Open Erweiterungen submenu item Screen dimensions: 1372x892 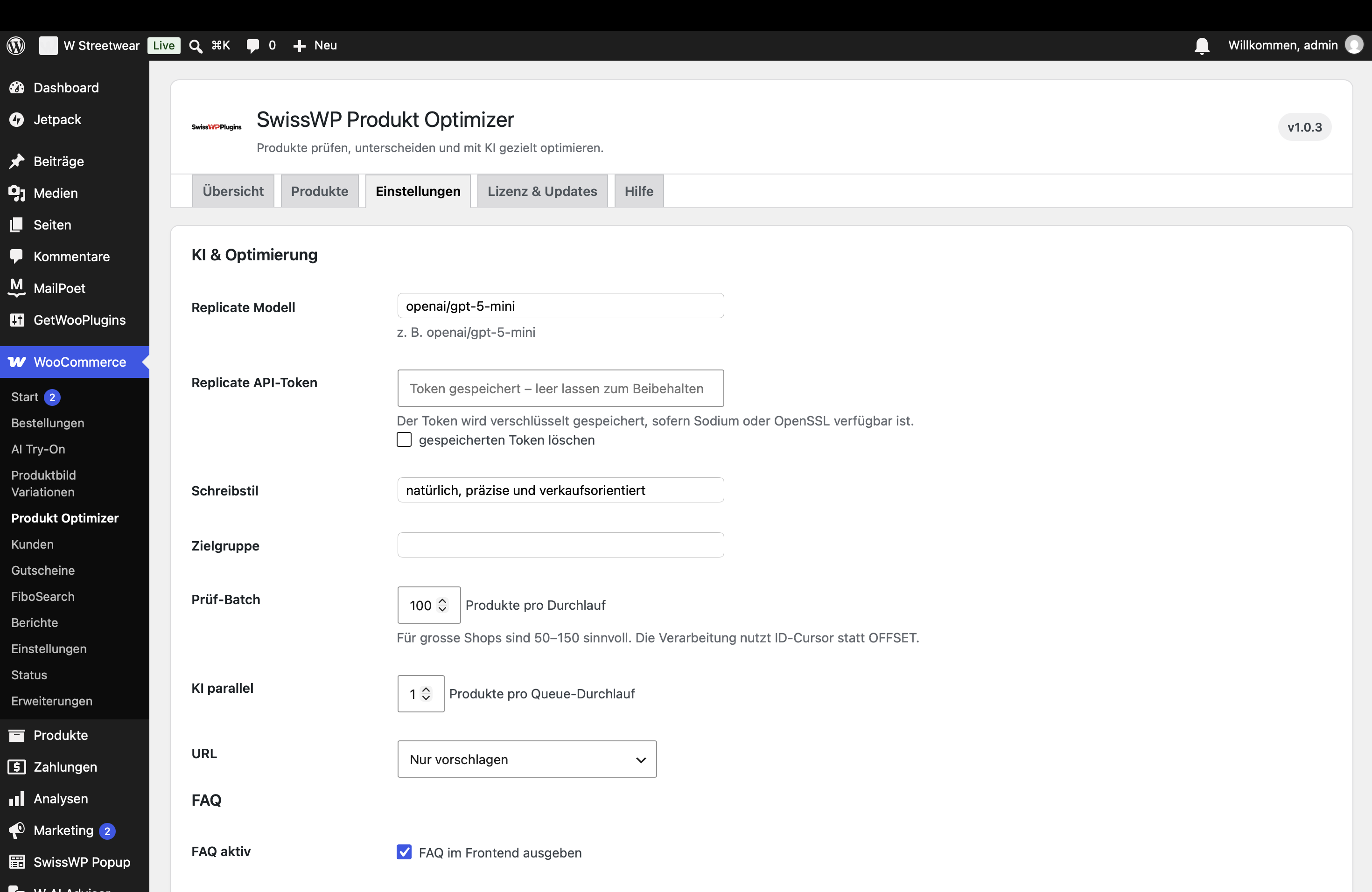coord(52,701)
